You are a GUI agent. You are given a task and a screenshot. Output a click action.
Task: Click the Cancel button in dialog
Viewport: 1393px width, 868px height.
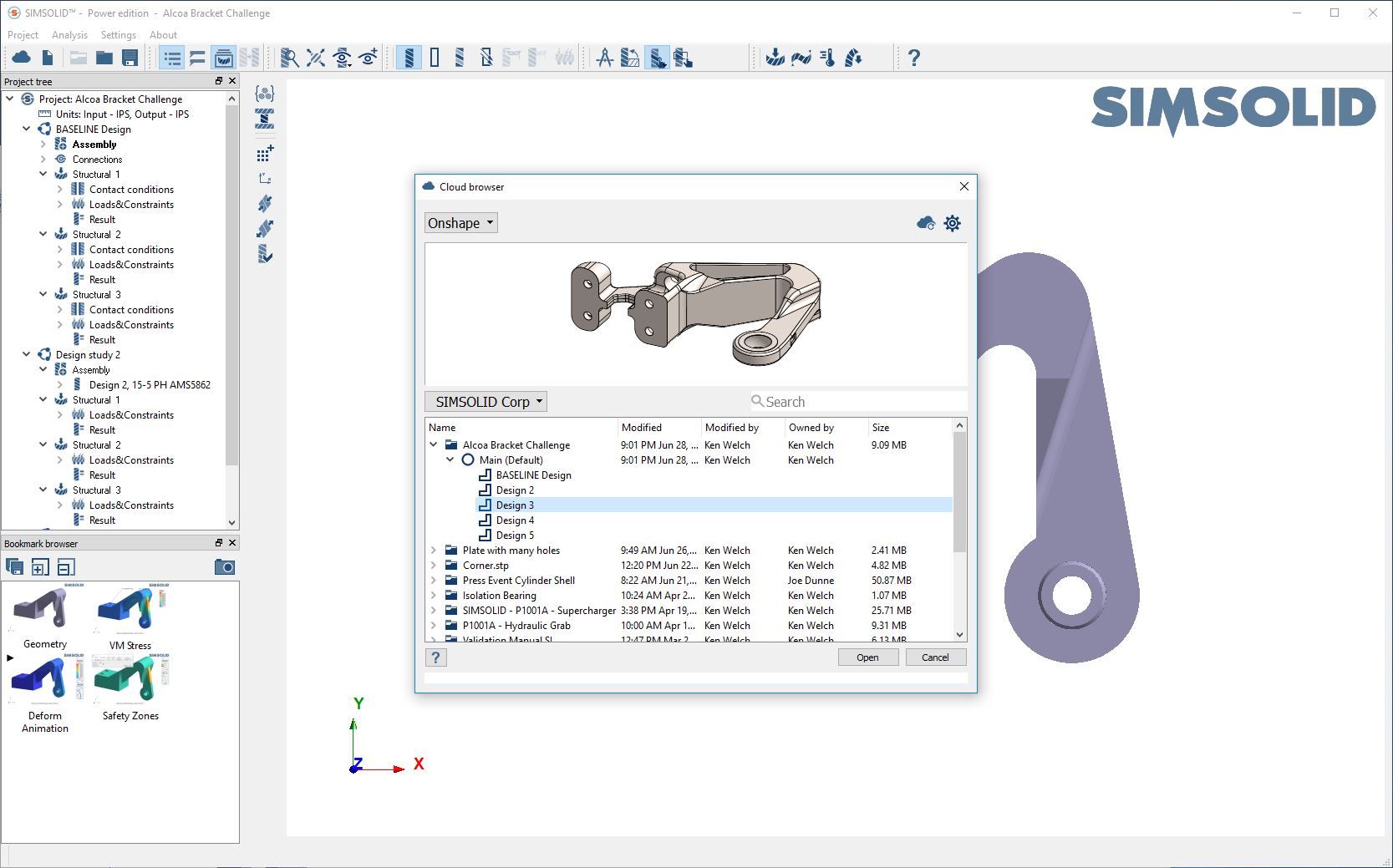tap(935, 657)
